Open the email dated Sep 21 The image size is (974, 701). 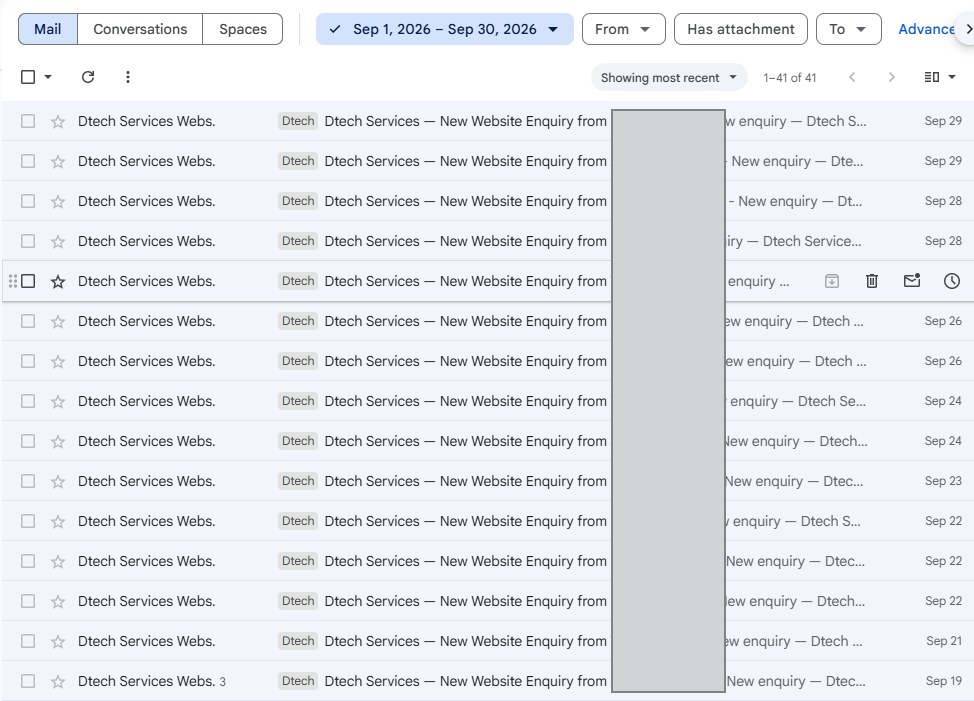[488, 641]
